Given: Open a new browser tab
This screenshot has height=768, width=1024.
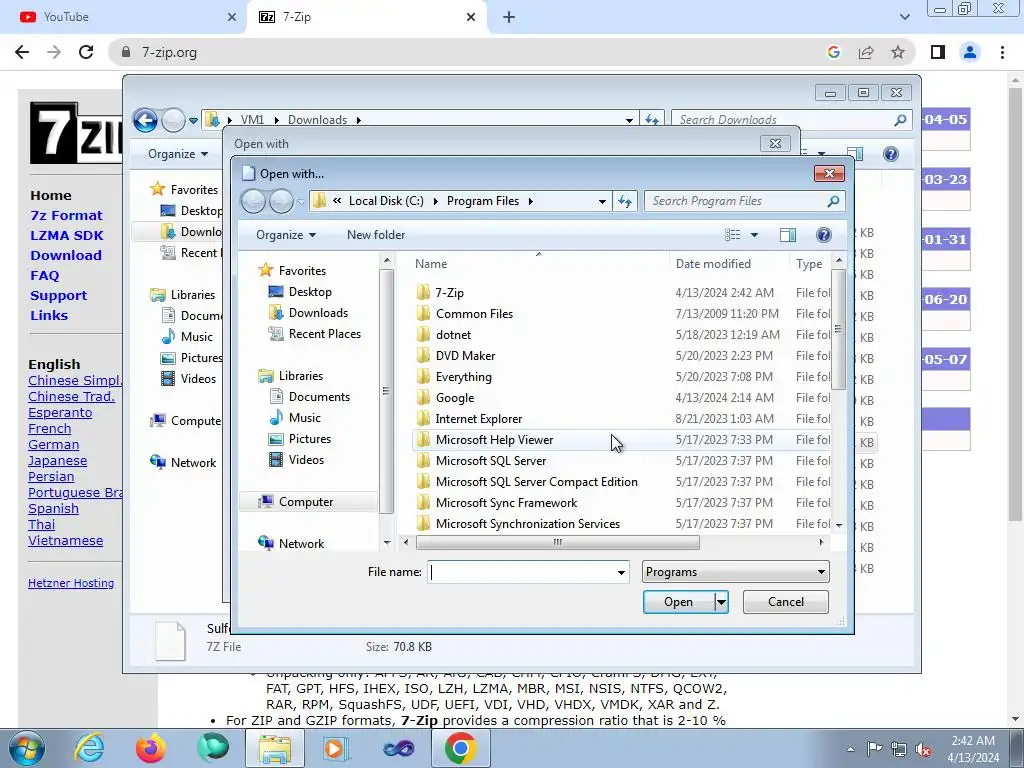Looking at the screenshot, I should [x=509, y=18].
